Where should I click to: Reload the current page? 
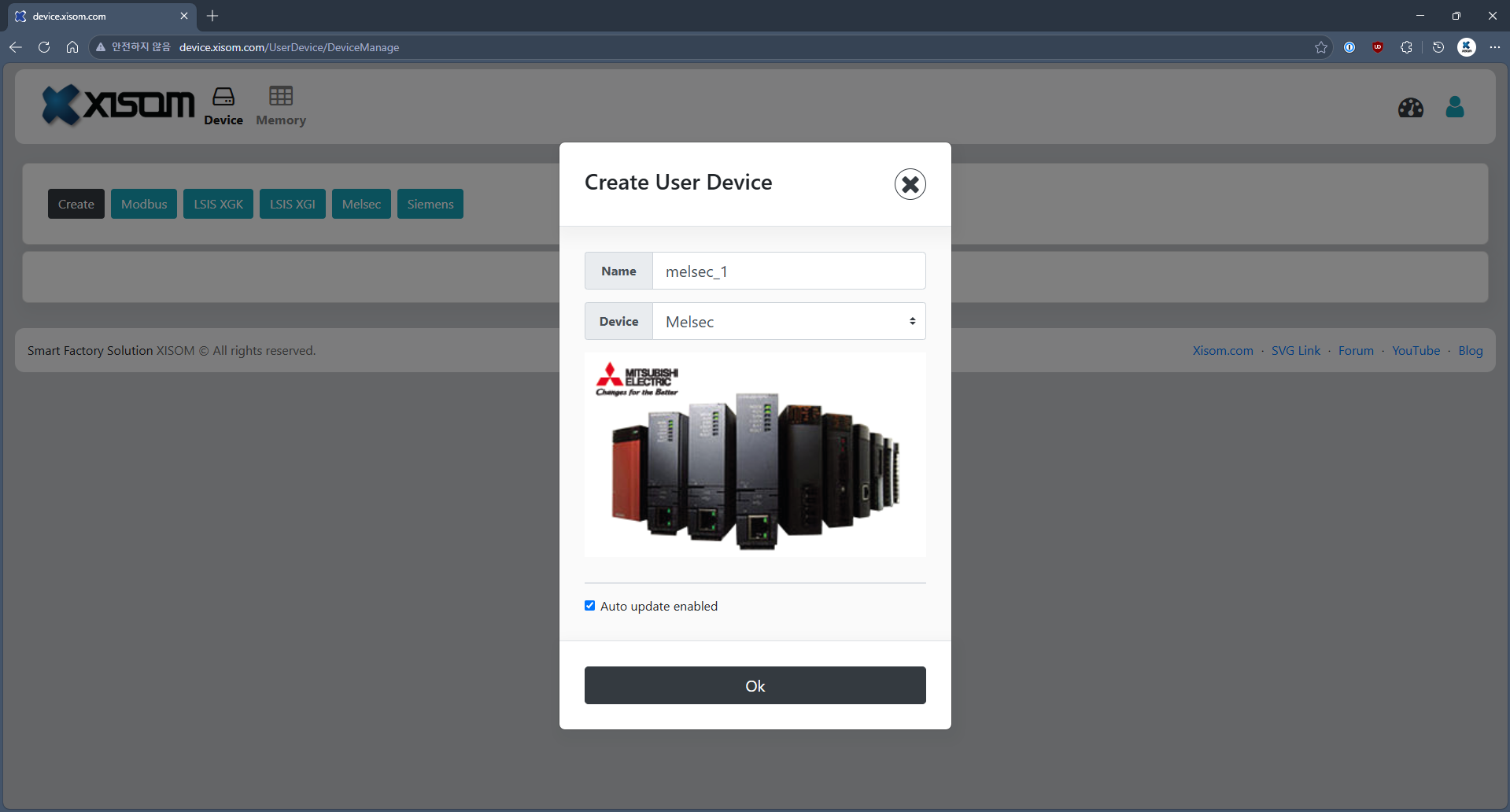pyautogui.click(x=44, y=47)
